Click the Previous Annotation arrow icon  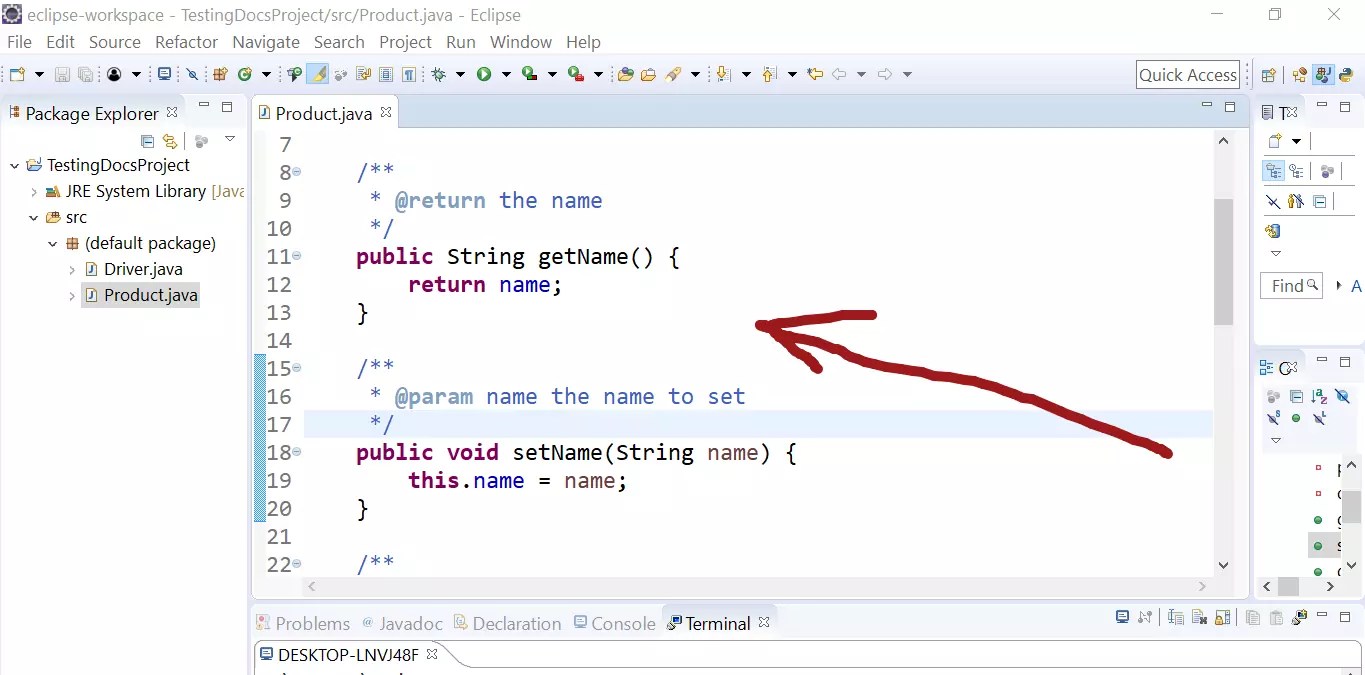point(769,74)
